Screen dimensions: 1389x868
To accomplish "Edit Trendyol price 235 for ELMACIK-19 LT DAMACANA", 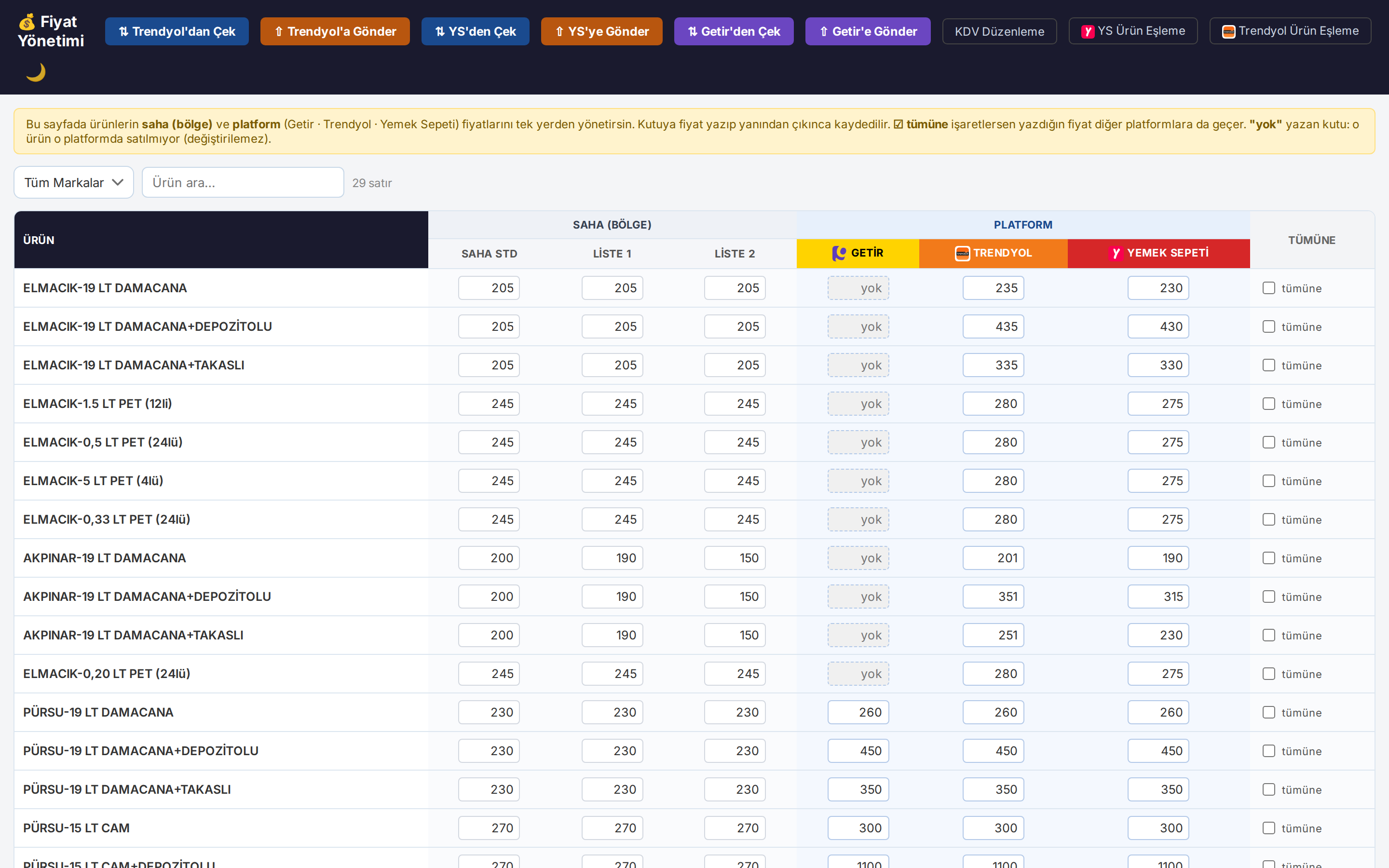I will tap(993, 288).
